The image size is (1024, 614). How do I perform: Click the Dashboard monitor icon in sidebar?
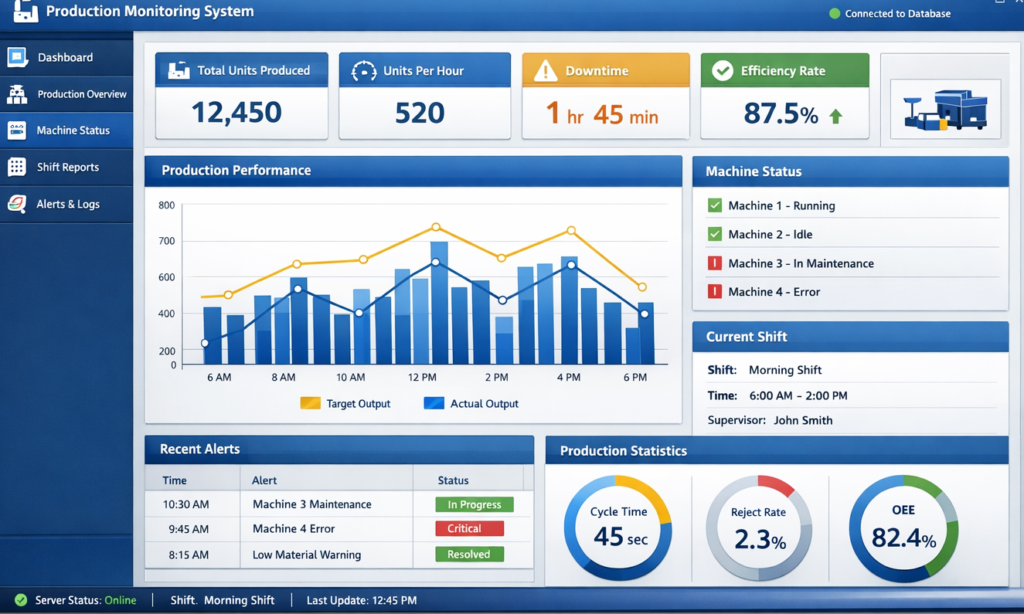(17, 57)
